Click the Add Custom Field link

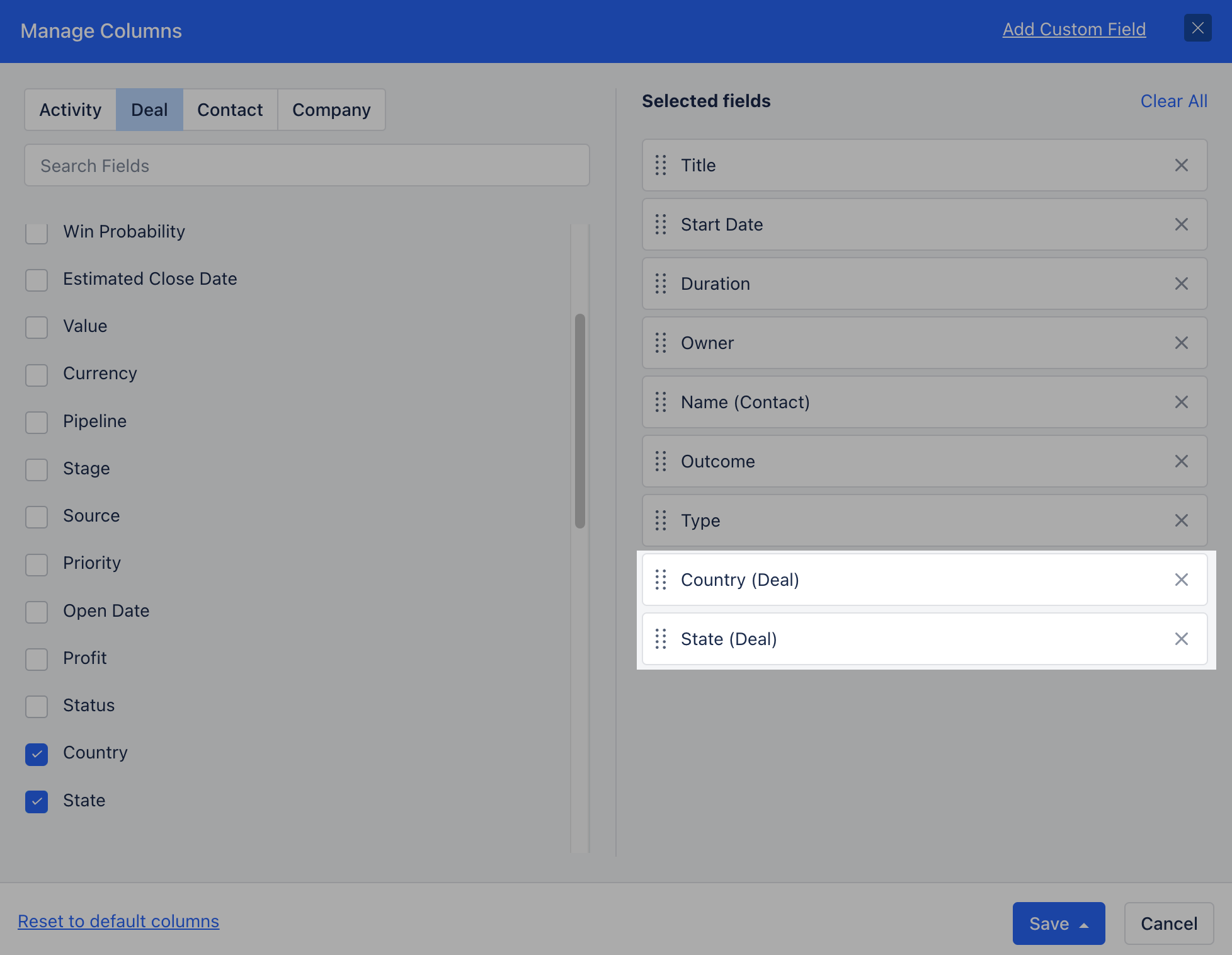1074,29
